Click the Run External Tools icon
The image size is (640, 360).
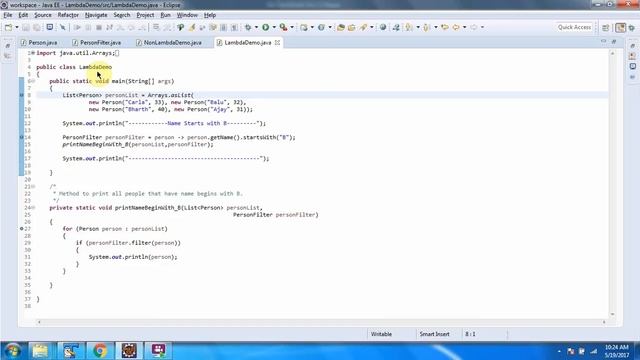(283, 27)
